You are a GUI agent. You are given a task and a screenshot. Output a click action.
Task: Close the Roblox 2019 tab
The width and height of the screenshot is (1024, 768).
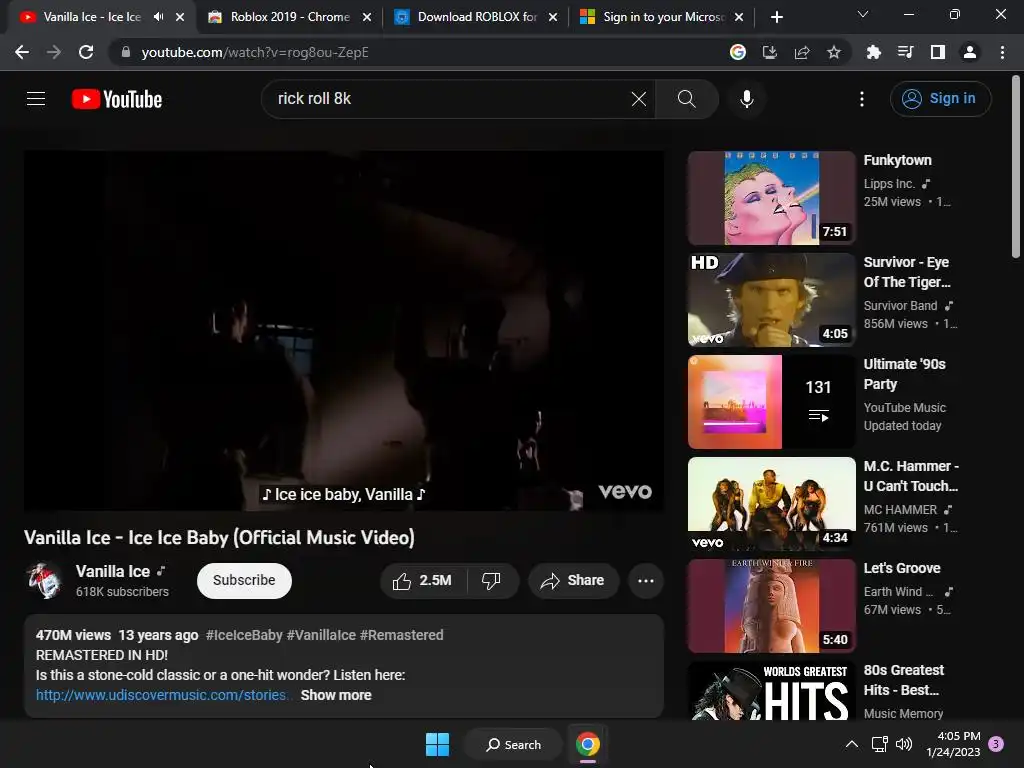pyautogui.click(x=367, y=17)
